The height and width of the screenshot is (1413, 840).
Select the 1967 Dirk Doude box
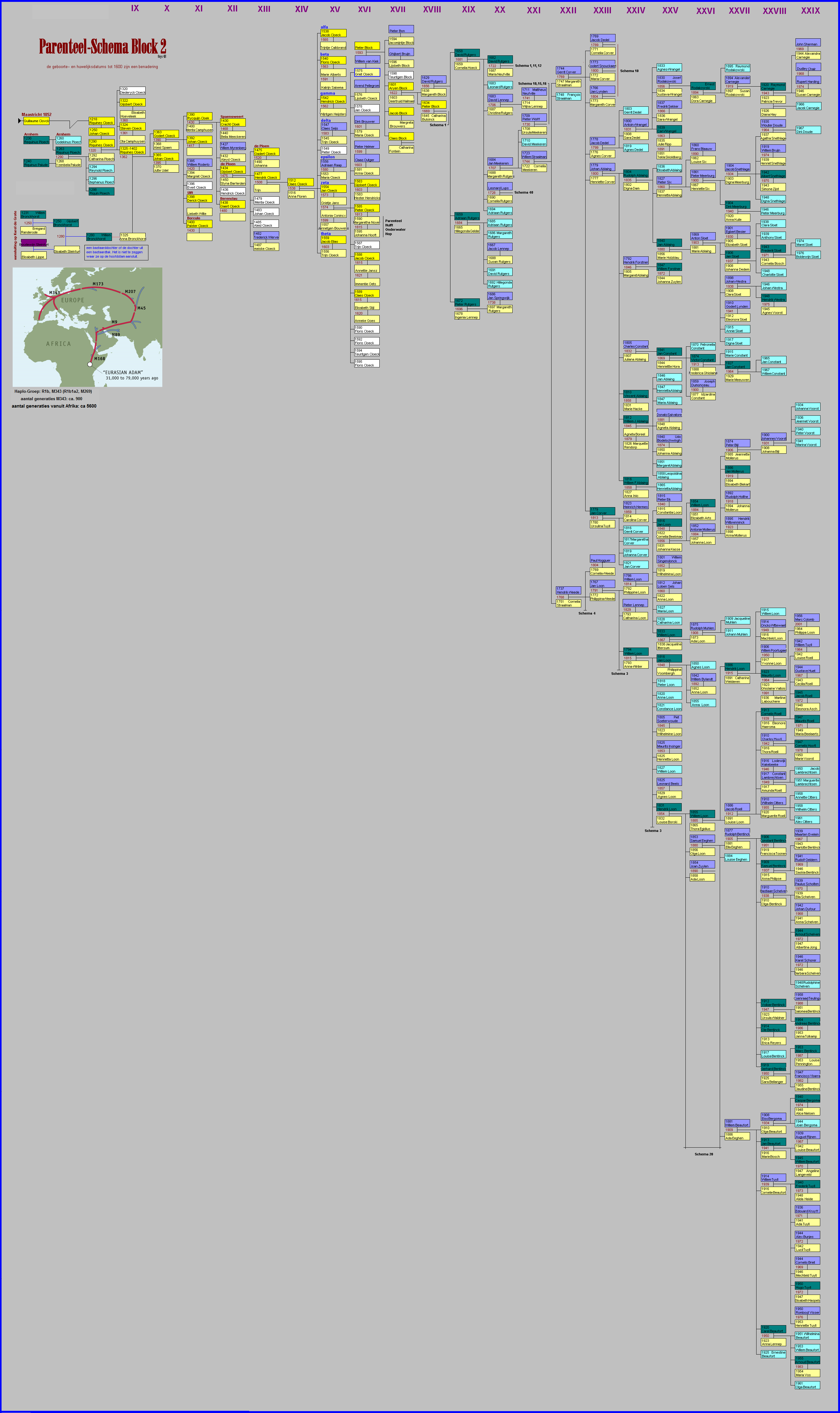pyautogui.click(x=808, y=130)
